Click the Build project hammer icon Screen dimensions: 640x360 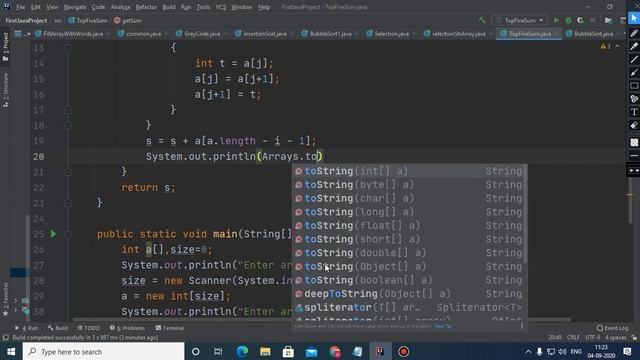pos(482,20)
